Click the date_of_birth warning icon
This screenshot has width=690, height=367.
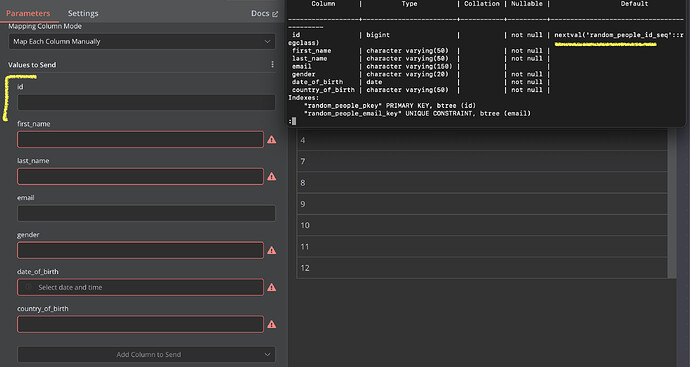click(x=272, y=287)
